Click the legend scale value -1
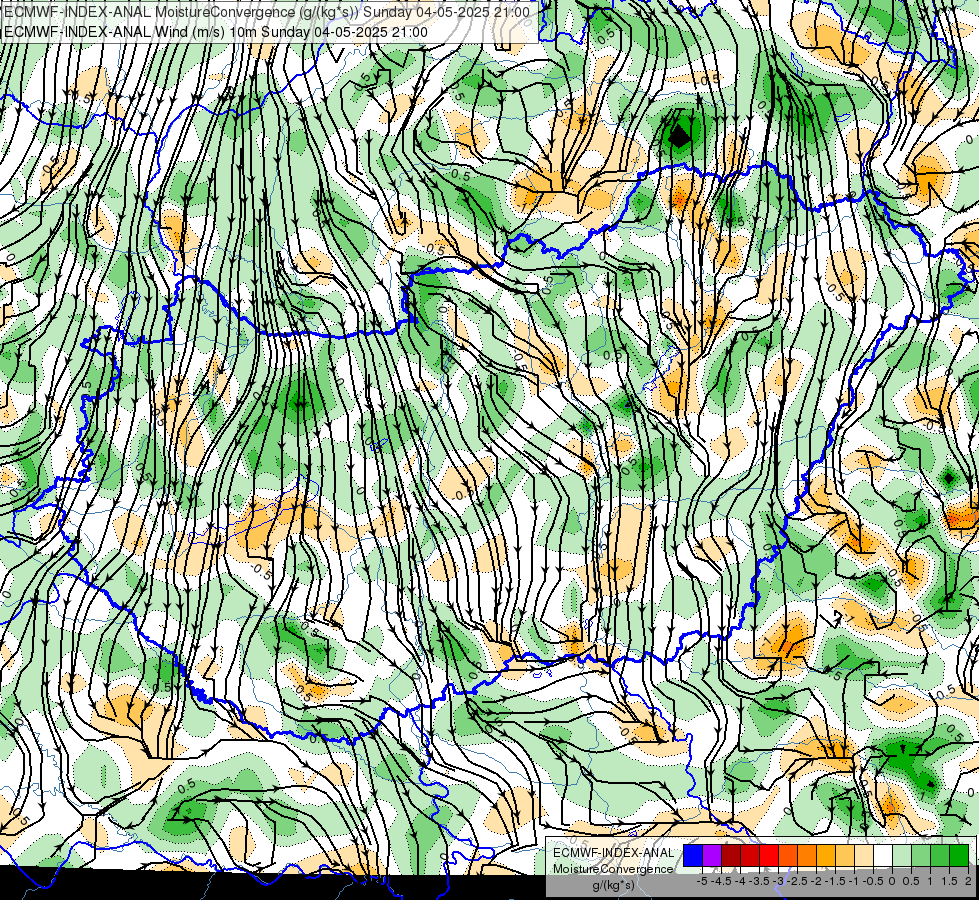This screenshot has width=979, height=900. click(854, 881)
